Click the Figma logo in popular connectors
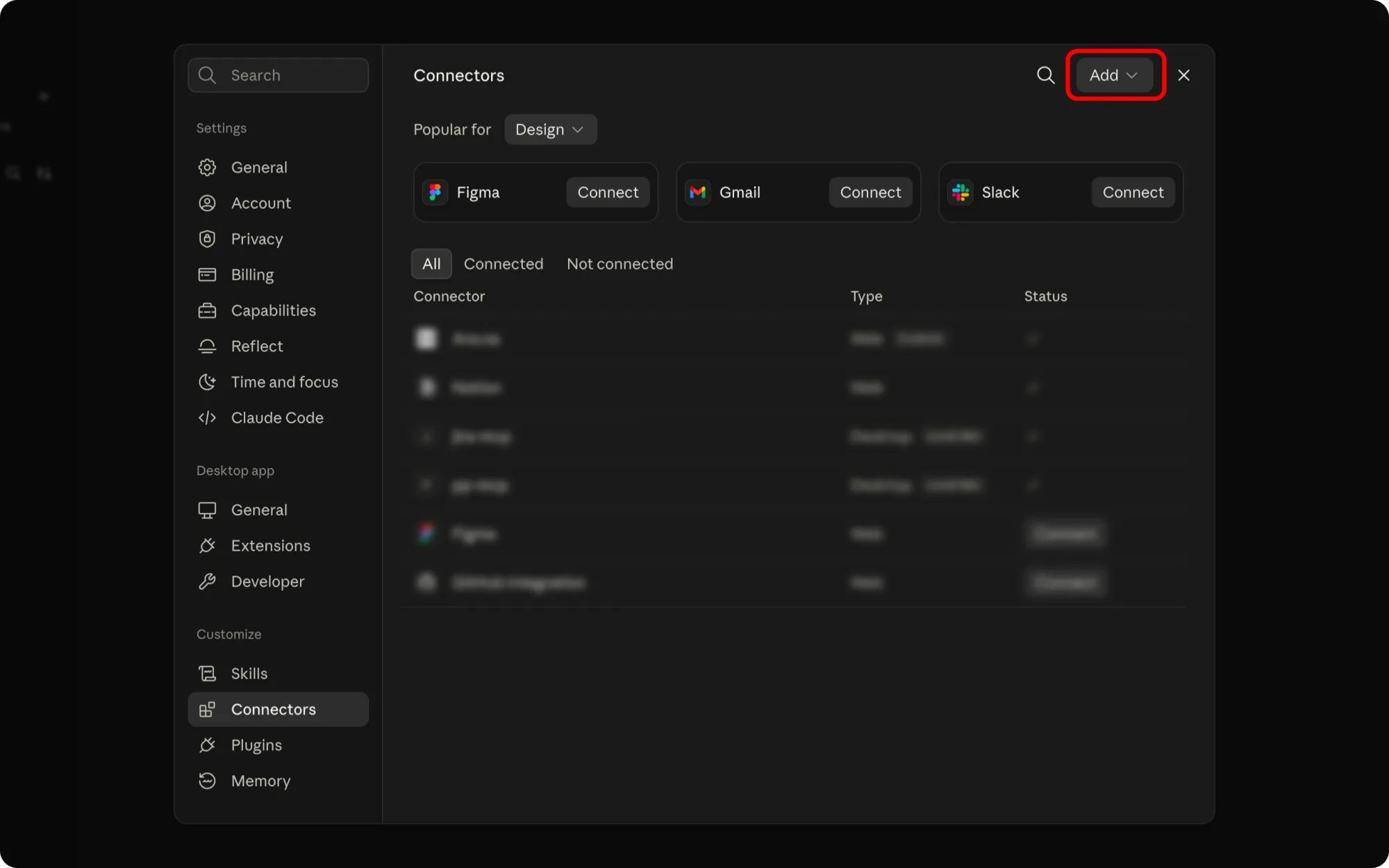This screenshot has height=868, width=1389. pyautogui.click(x=435, y=192)
